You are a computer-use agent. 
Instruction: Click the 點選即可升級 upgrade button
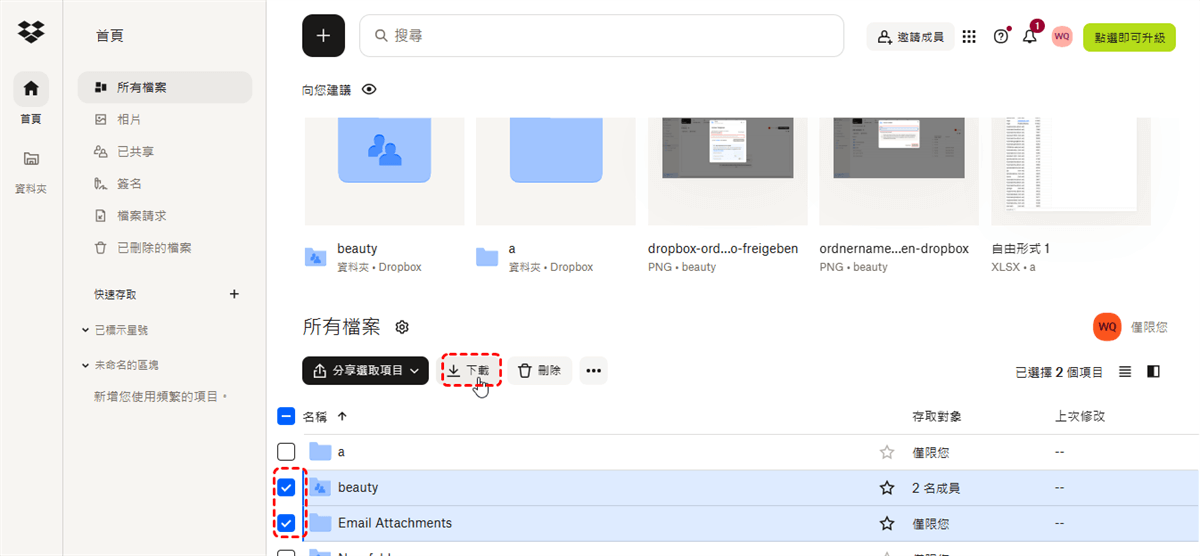[1129, 37]
